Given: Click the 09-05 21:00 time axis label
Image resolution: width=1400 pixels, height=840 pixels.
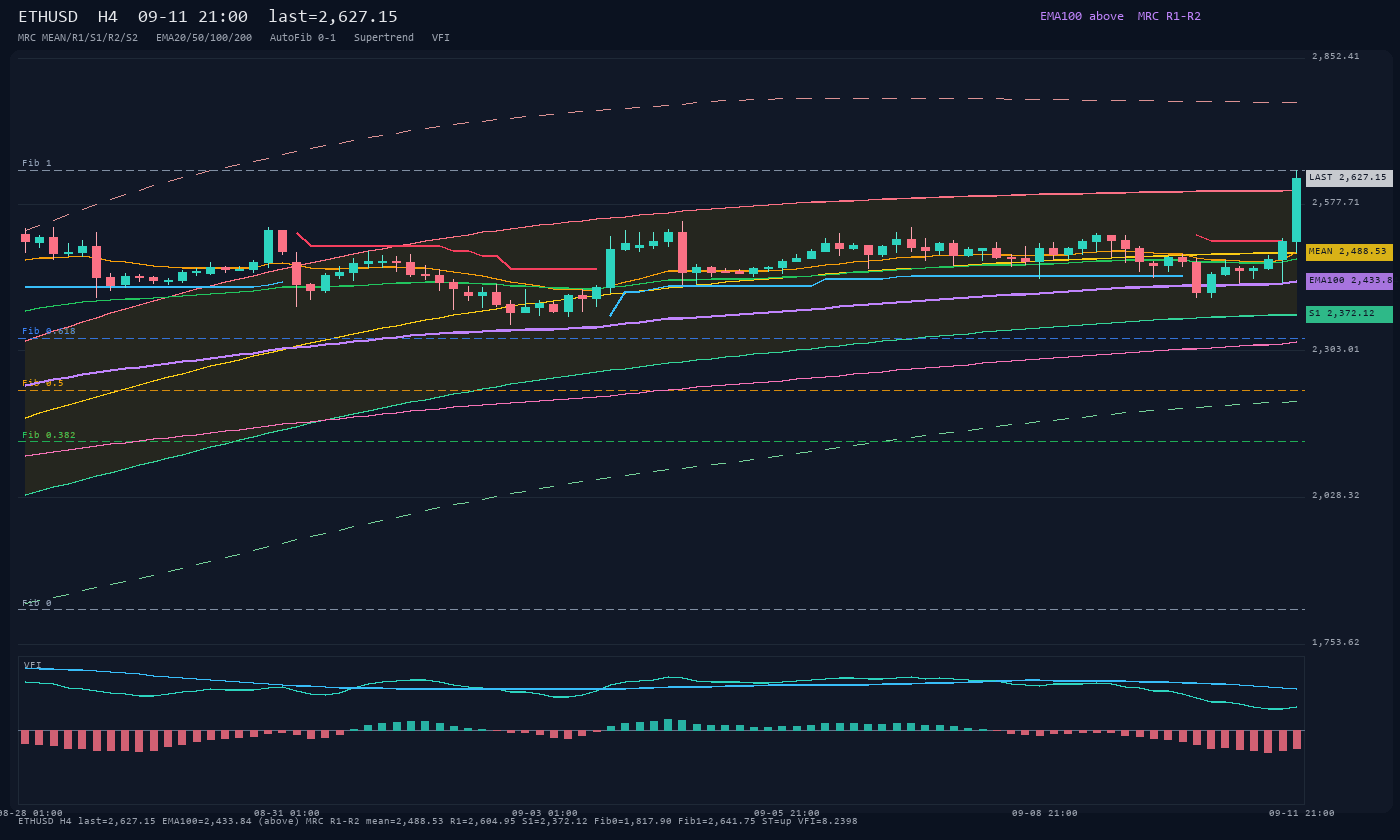Looking at the screenshot, I should pyautogui.click(x=787, y=813).
